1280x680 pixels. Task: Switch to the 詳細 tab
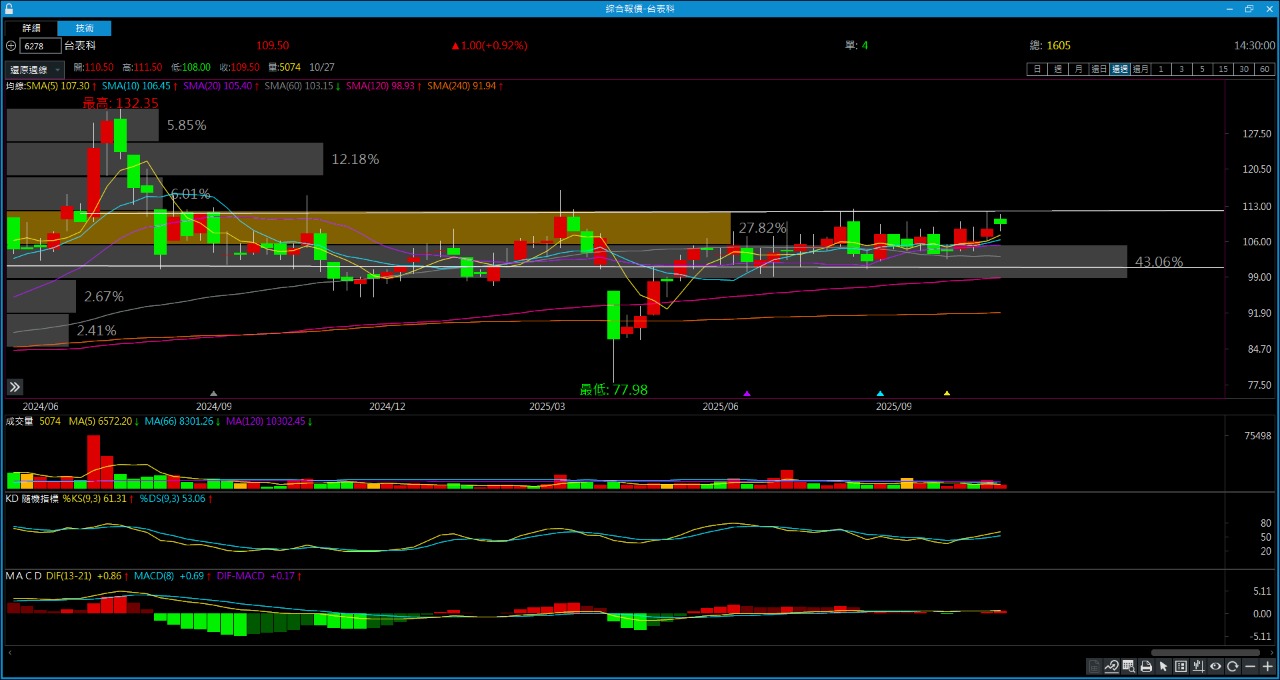tap(31, 29)
